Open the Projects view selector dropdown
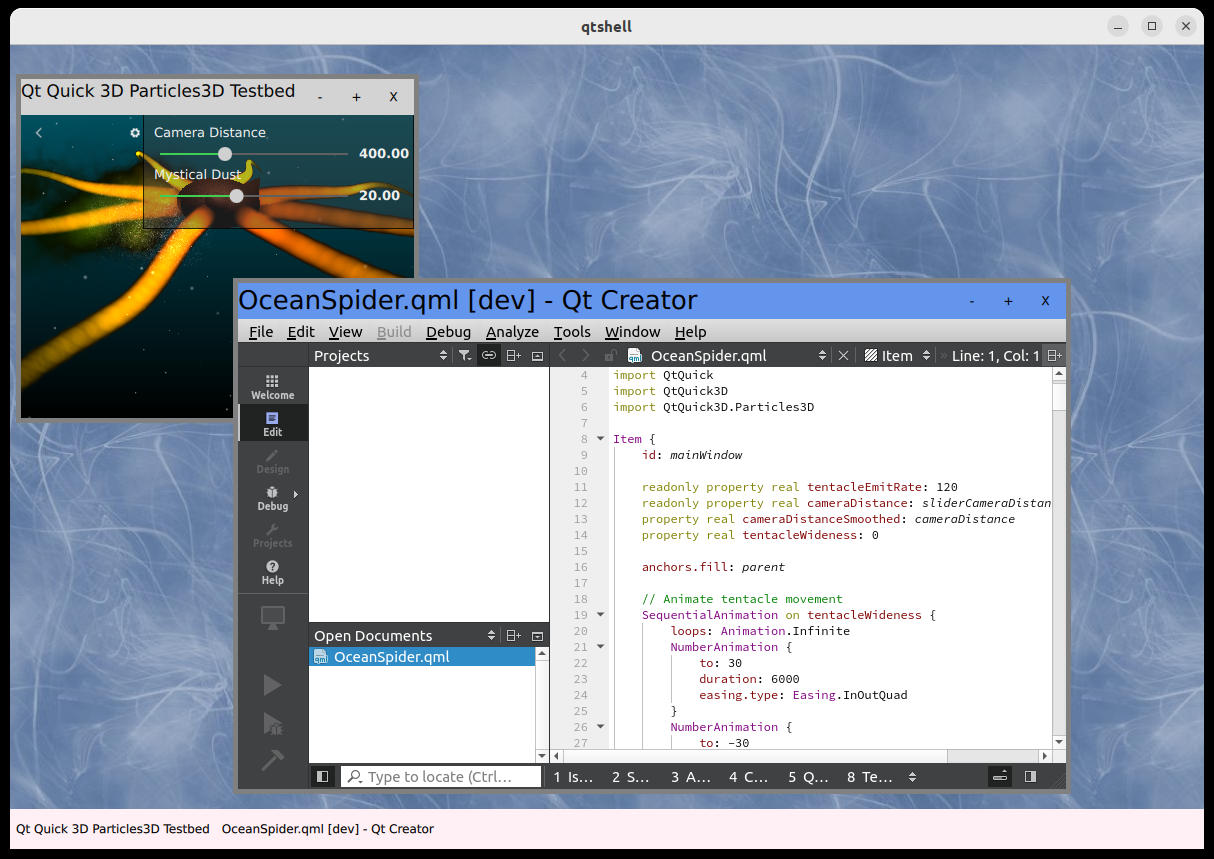Screen dimensions: 1214x859 (x=444, y=355)
